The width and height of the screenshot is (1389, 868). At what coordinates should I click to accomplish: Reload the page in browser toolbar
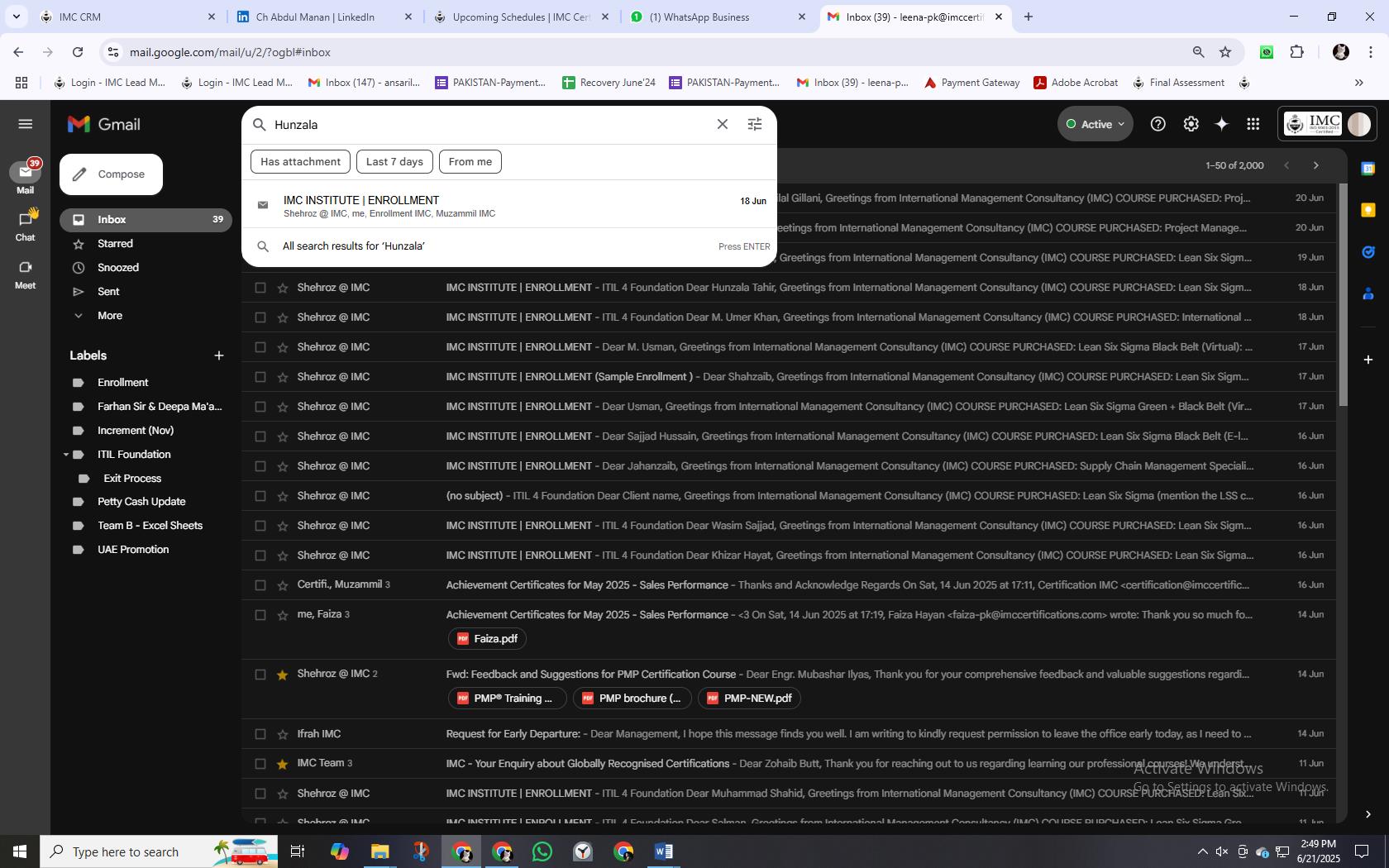tap(78, 52)
